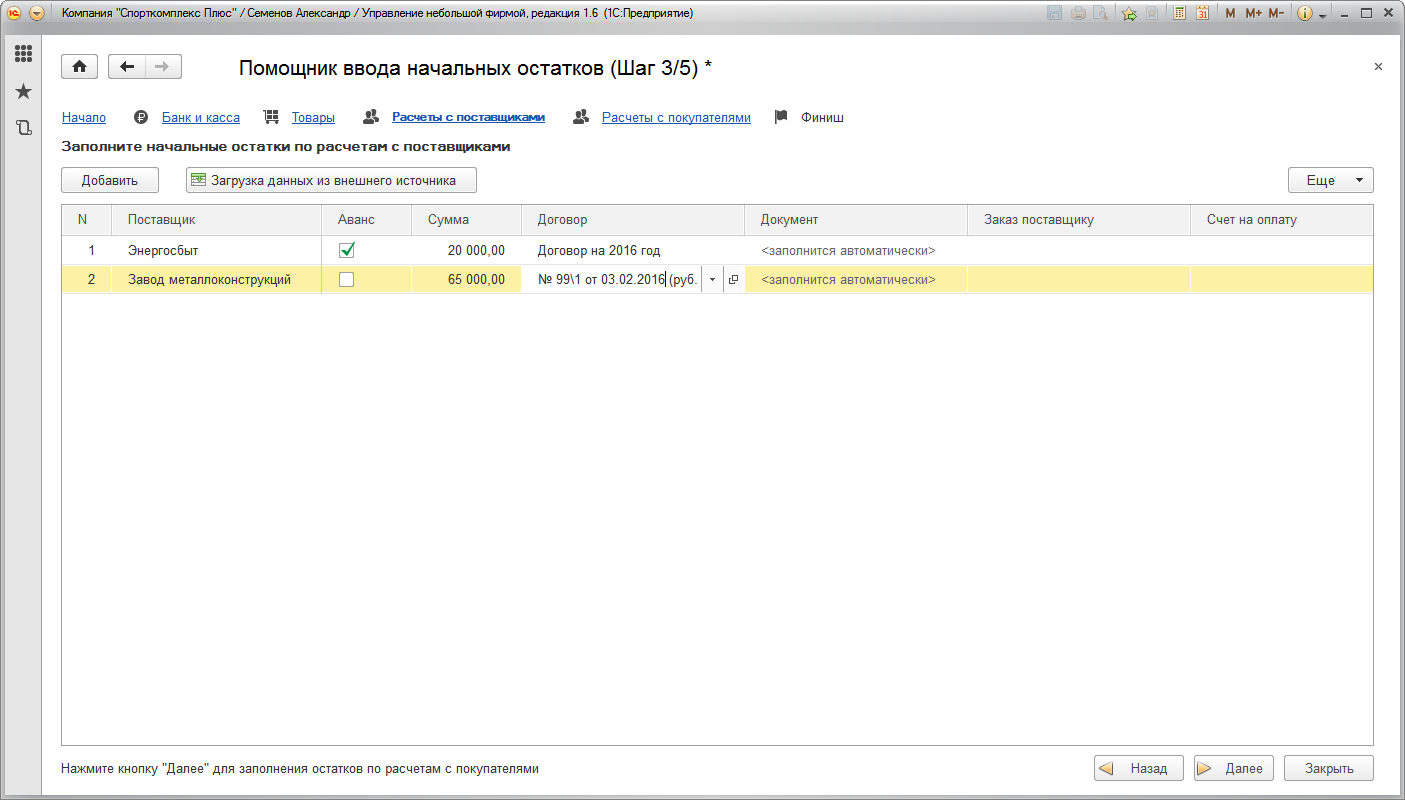This screenshot has width=1405, height=800.
Task: Open the sections grid menu in the sidebar
Action: [x=23, y=54]
